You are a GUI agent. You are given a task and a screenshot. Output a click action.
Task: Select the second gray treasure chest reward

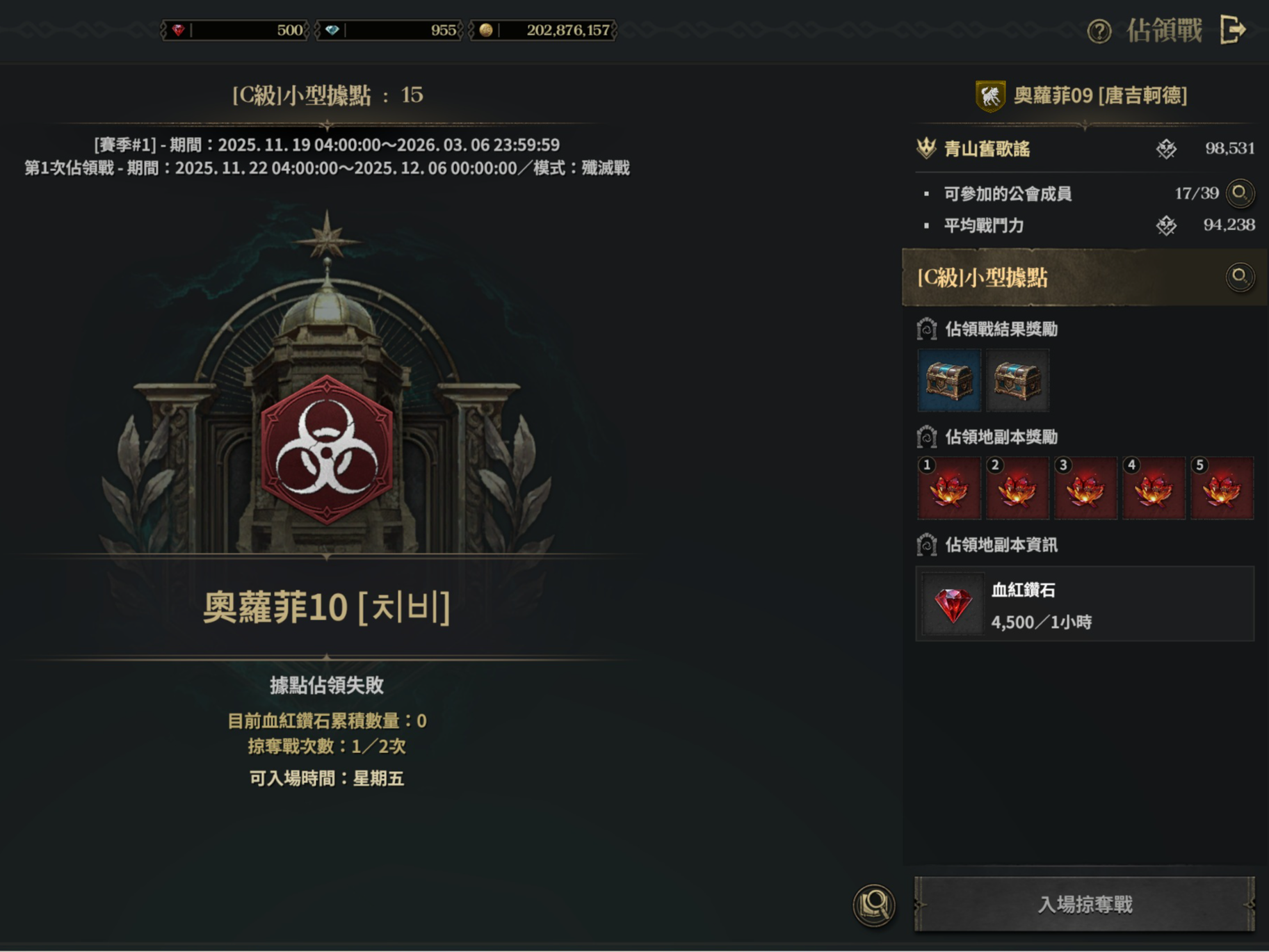[x=1017, y=380]
